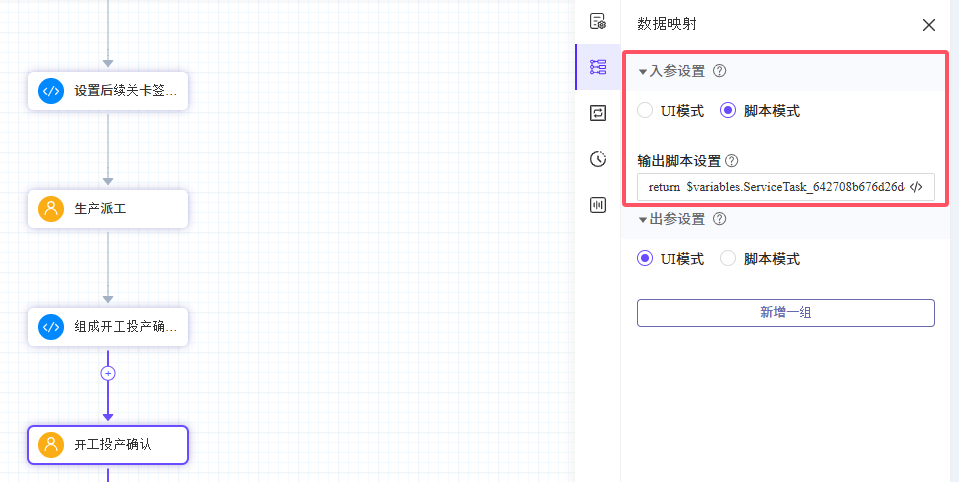Open the clock timeout sidebar icon
This screenshot has height=482, width=959.
pos(598,159)
